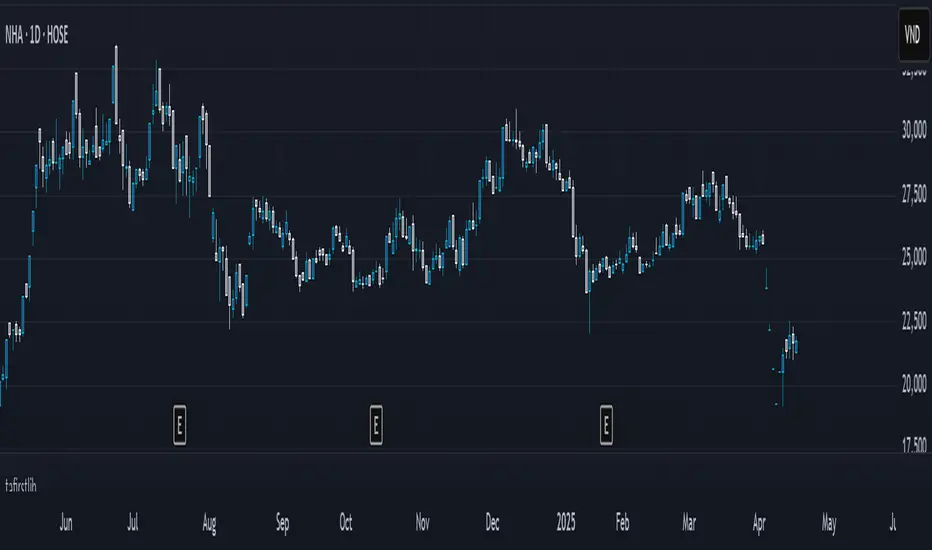Click the 22,500 price axis label

tap(914, 321)
